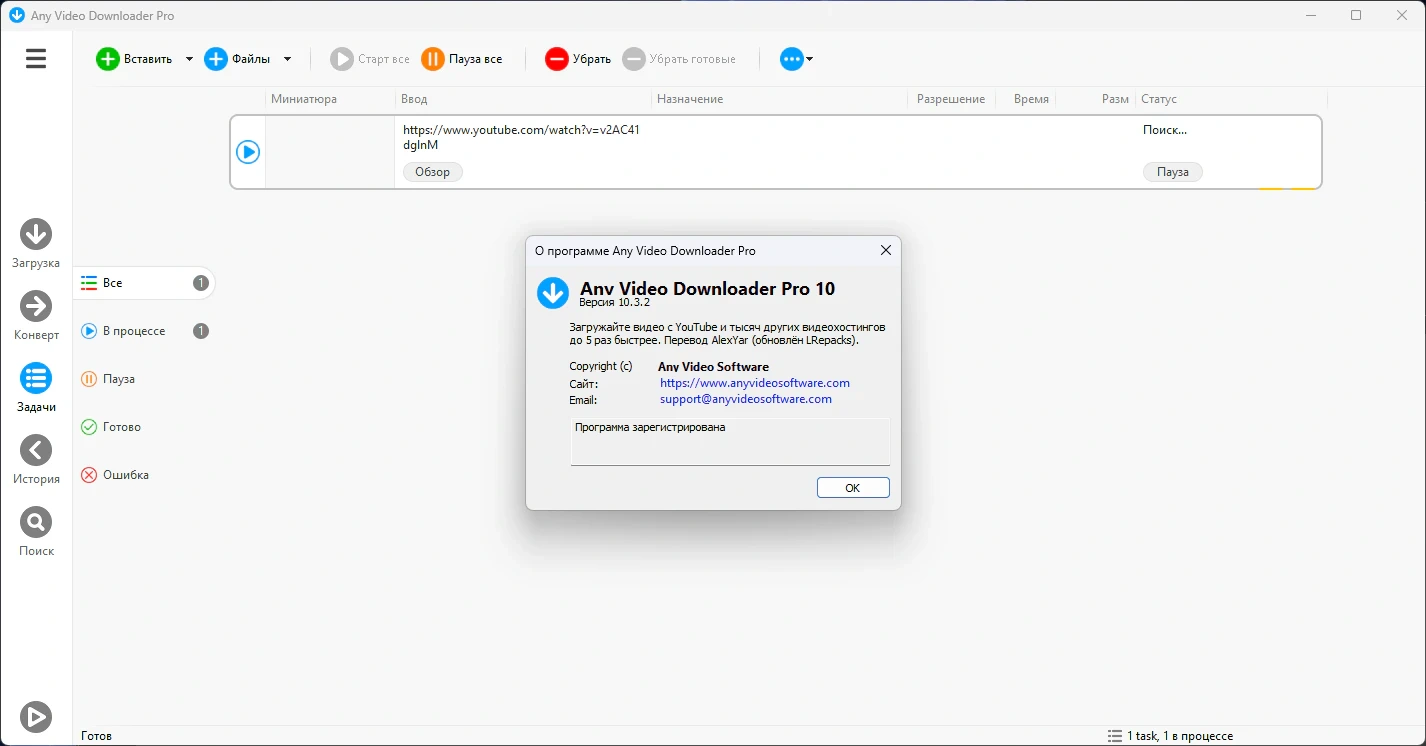Click the grey Убрать готовые icon
The image size is (1426, 746).
coord(634,59)
